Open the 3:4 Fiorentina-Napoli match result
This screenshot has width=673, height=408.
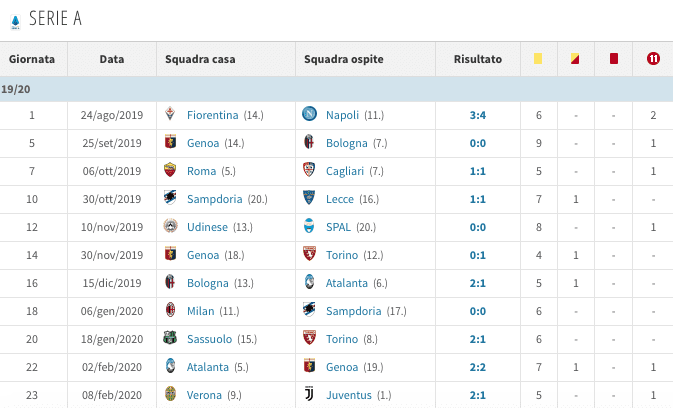477,115
